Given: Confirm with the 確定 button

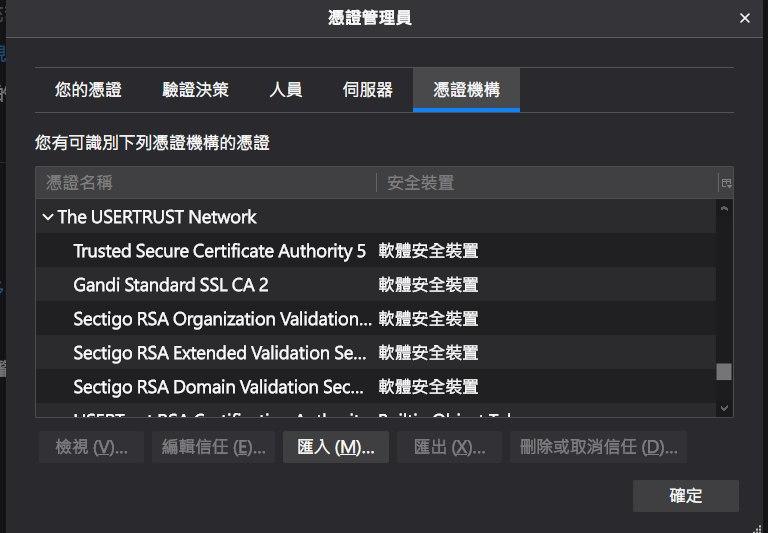Looking at the screenshot, I should coord(686,496).
